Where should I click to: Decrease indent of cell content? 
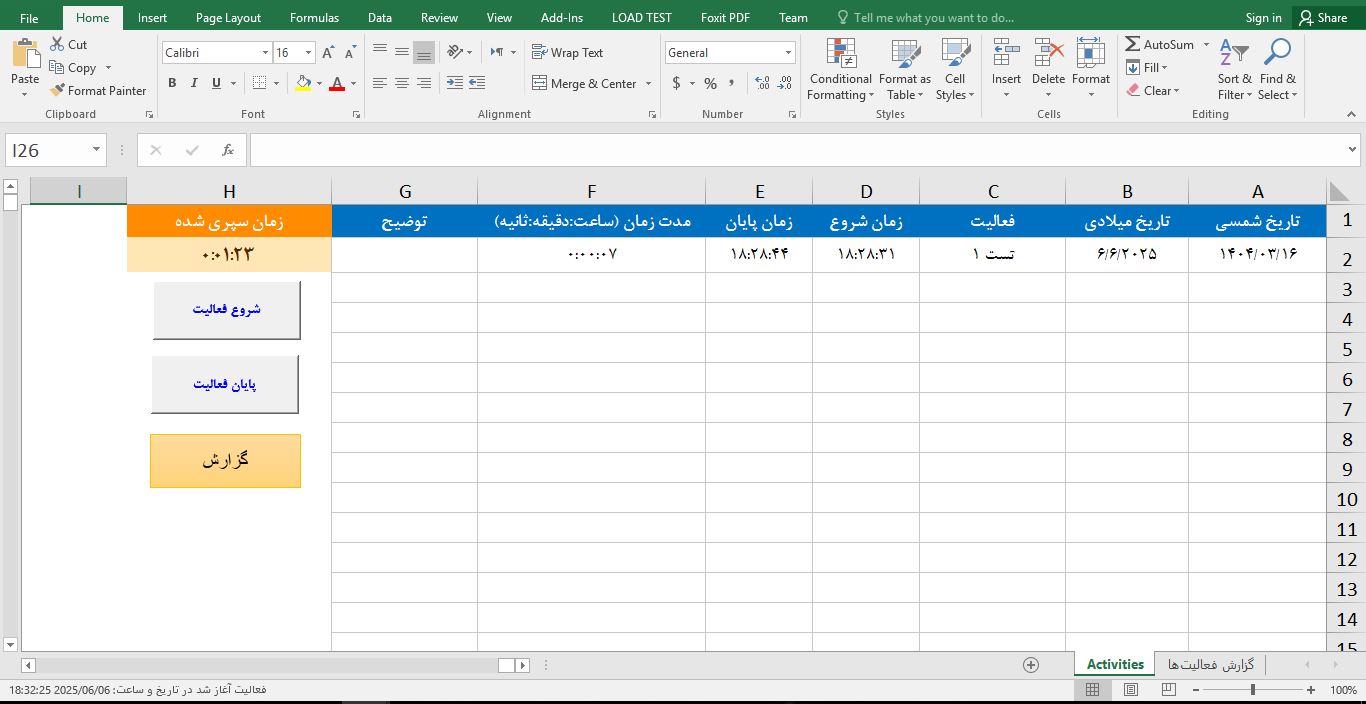pyautogui.click(x=455, y=83)
